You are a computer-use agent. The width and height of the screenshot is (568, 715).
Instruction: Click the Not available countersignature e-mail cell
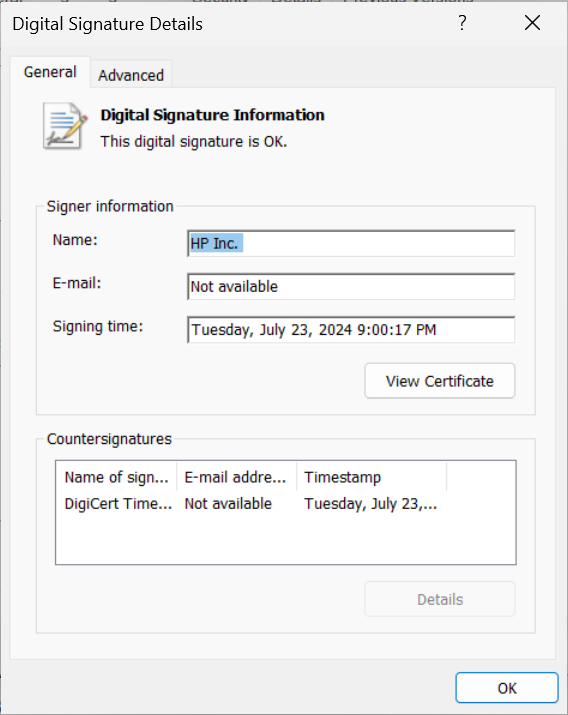click(228, 503)
